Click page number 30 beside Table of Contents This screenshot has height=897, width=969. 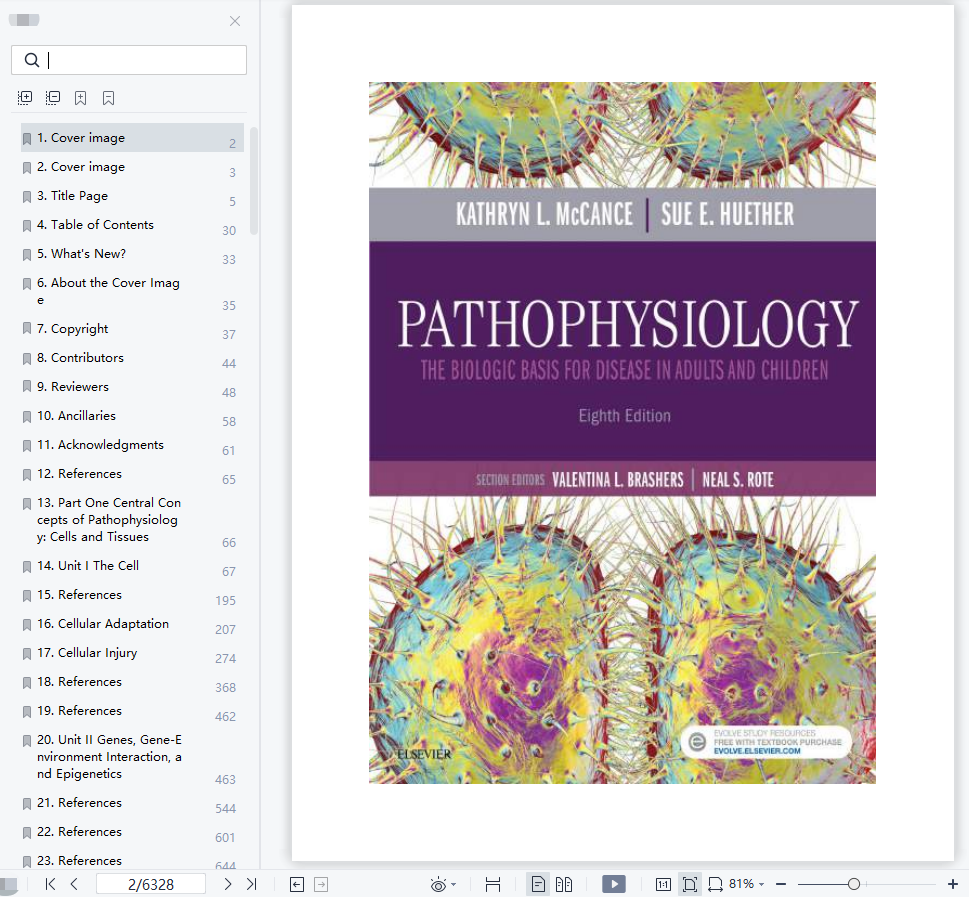coord(229,231)
